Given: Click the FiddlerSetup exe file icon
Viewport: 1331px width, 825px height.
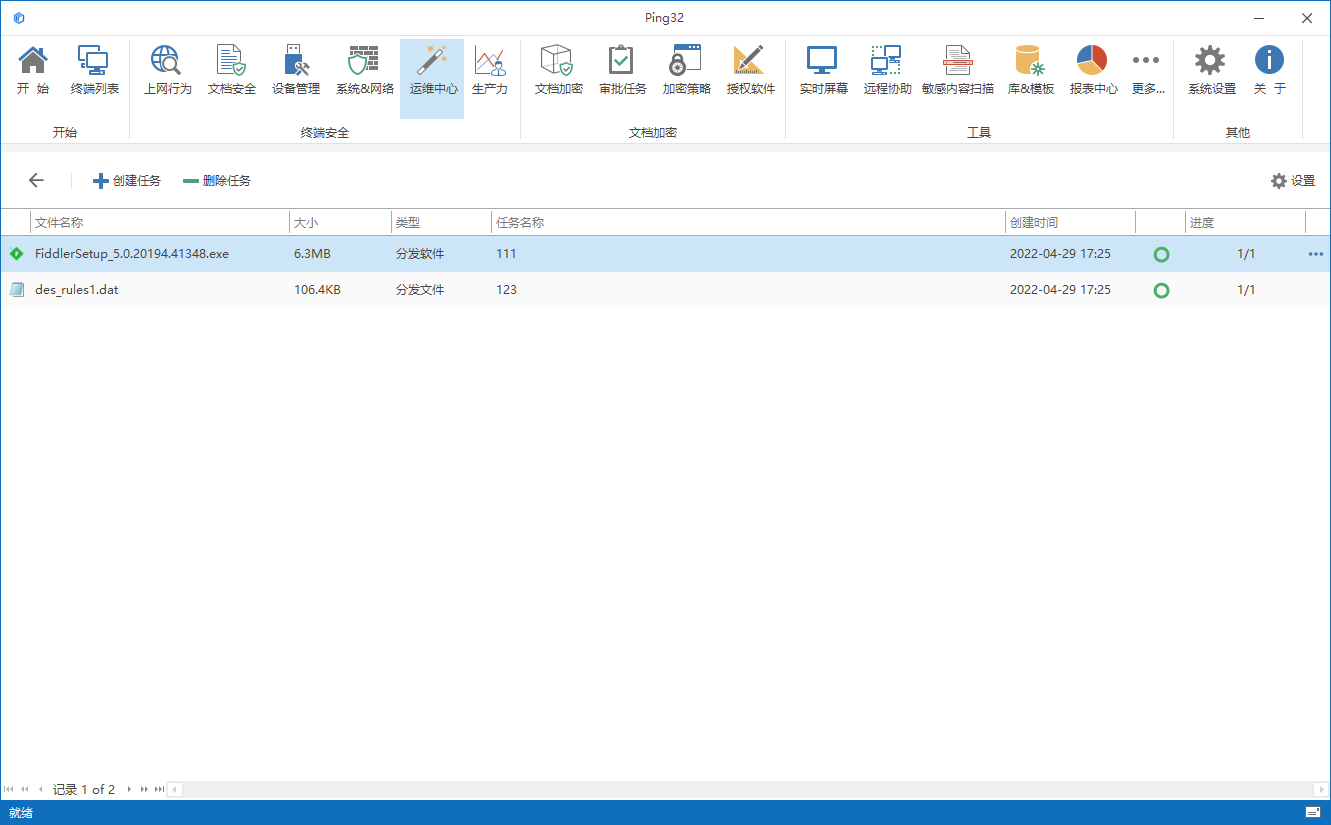Looking at the screenshot, I should [x=16, y=254].
